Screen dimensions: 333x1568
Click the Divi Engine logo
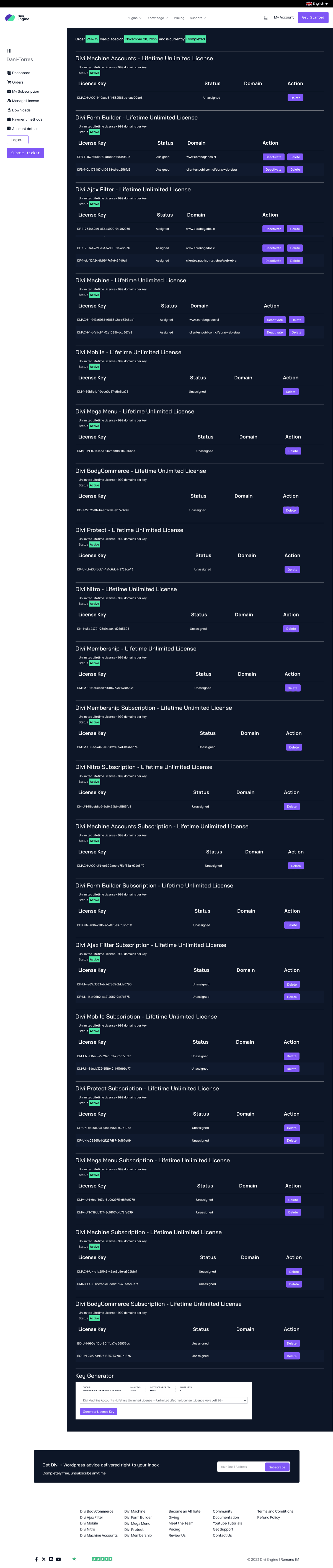tap(17, 18)
